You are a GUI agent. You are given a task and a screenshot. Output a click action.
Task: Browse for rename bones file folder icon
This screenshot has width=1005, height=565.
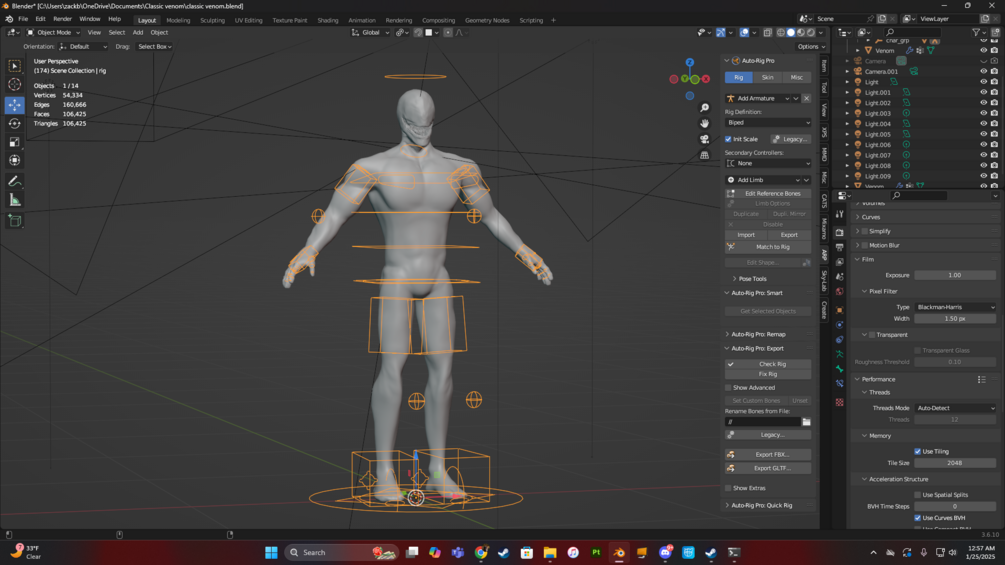click(806, 422)
